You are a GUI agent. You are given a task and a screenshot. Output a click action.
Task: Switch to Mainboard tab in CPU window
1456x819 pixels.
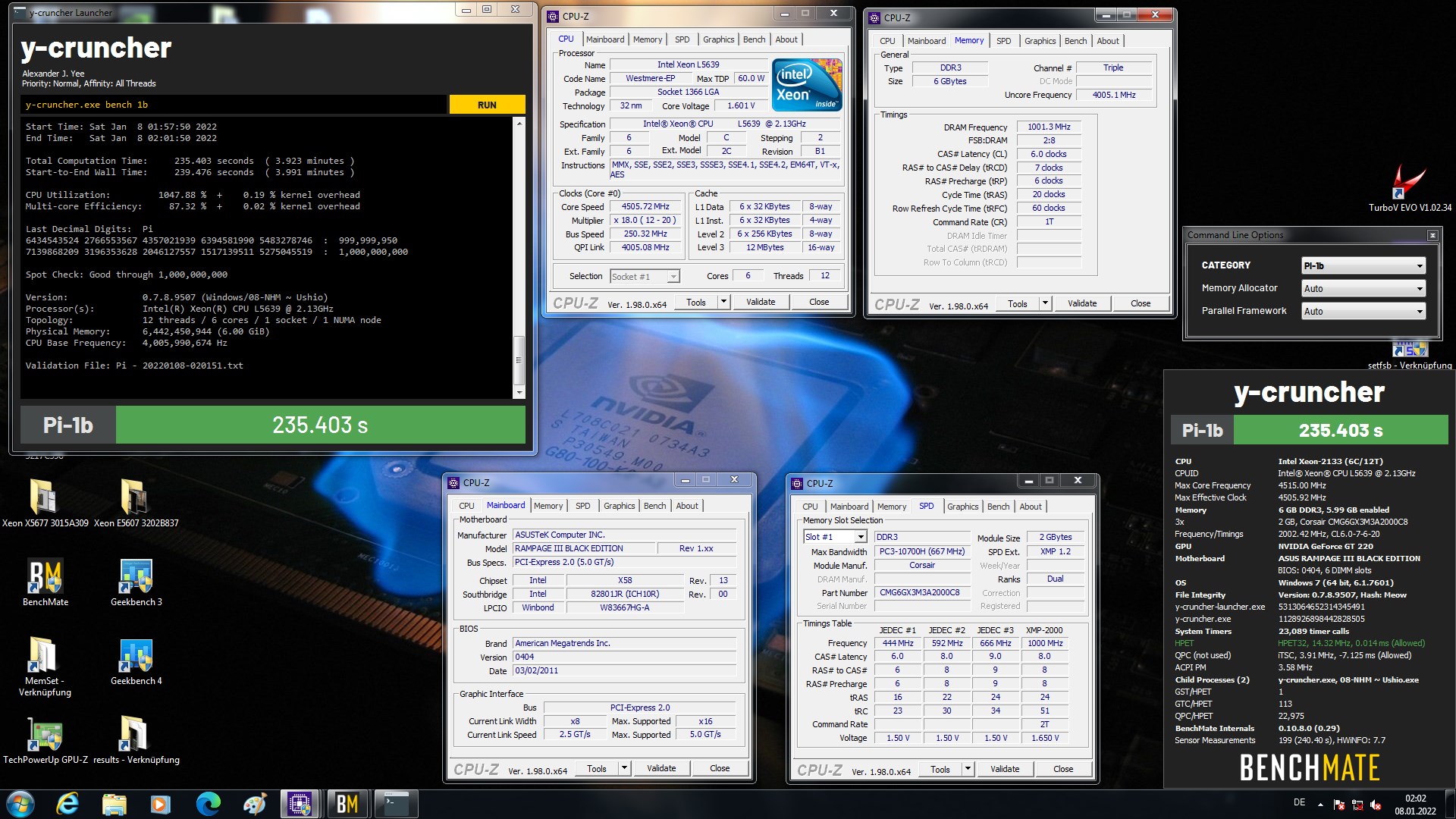tap(604, 39)
